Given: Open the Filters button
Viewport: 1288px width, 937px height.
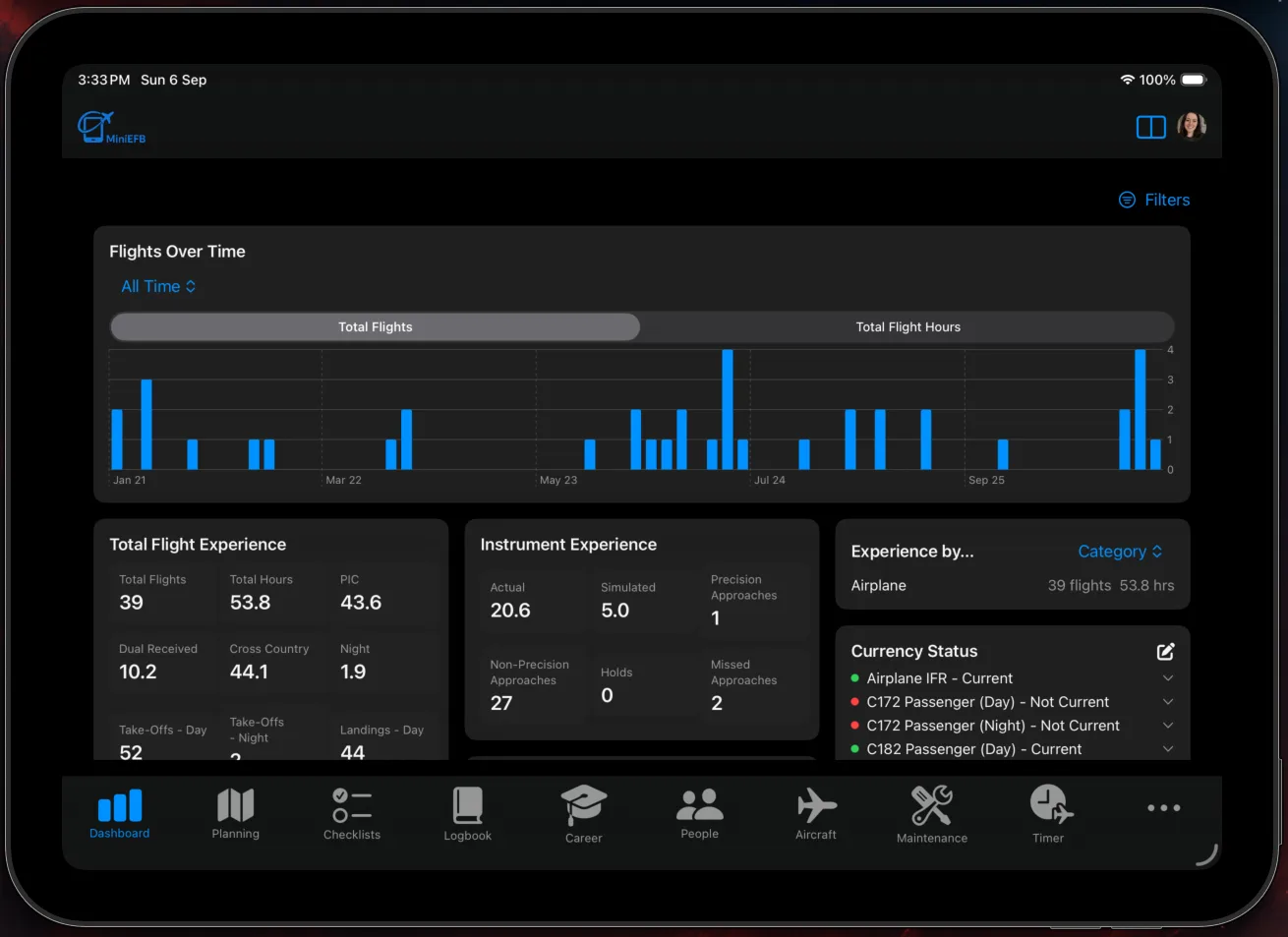Looking at the screenshot, I should pos(1154,200).
